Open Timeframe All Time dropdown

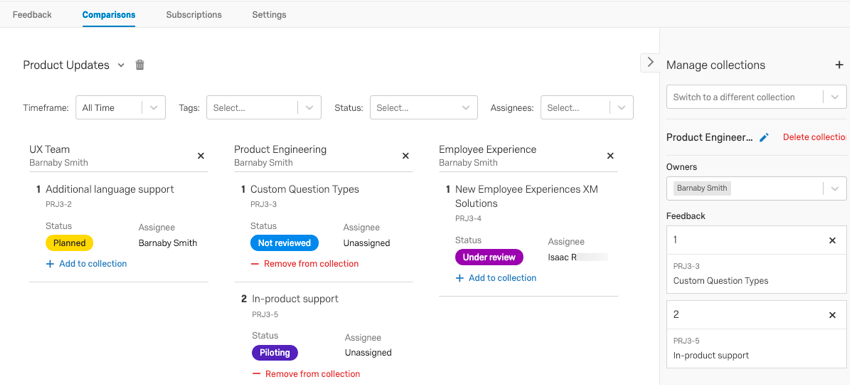pos(120,107)
